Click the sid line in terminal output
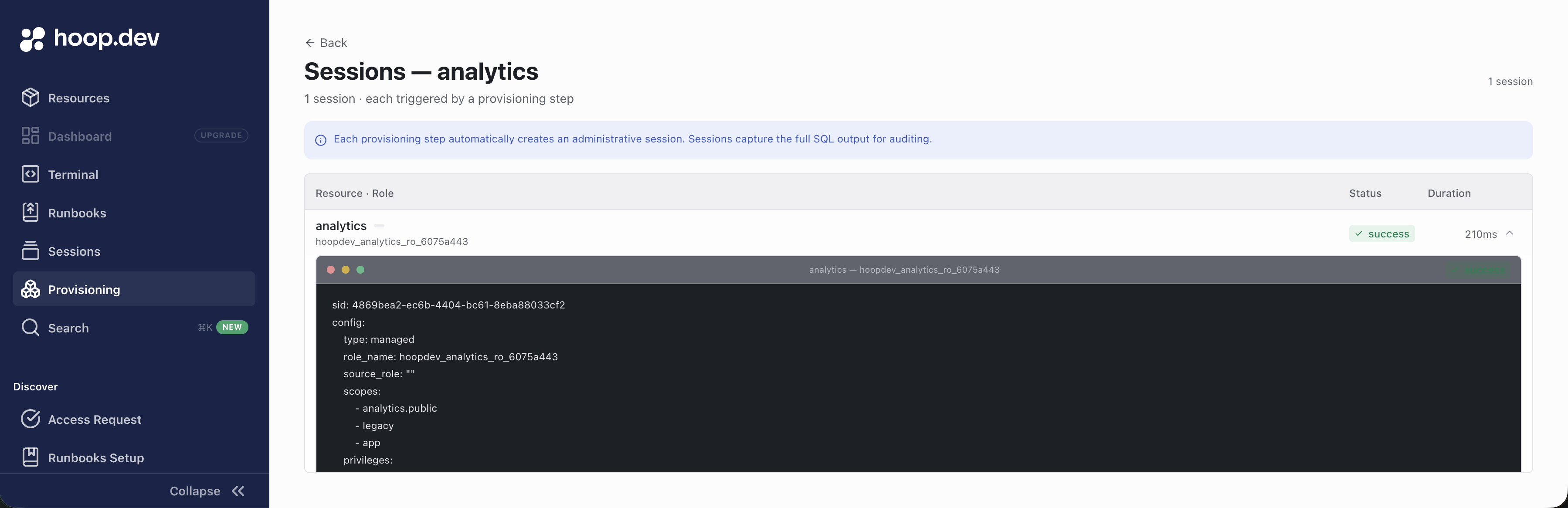The height and width of the screenshot is (508, 1568). click(448, 305)
